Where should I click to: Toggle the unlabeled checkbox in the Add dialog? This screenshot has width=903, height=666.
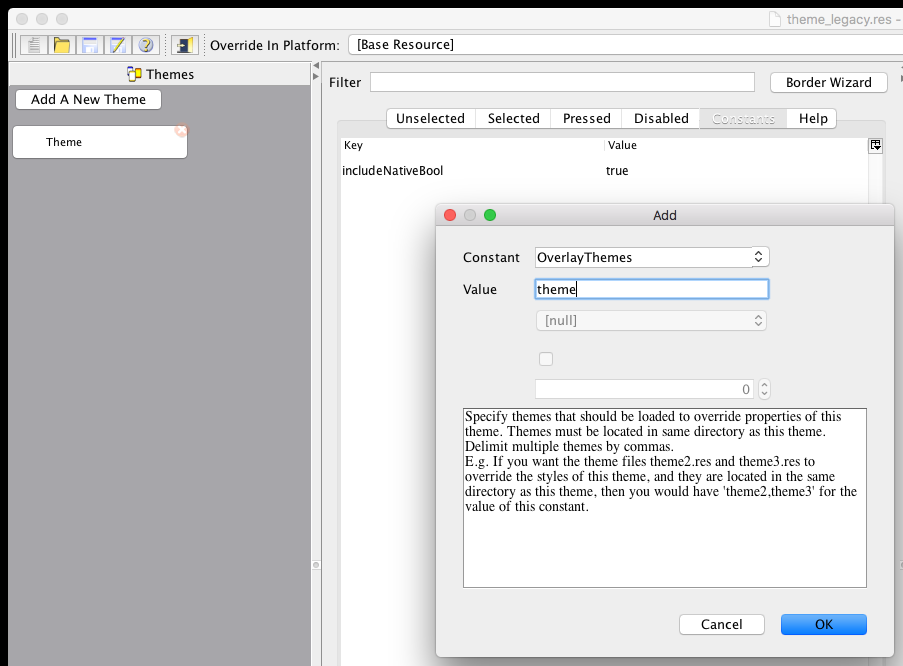[x=545, y=358]
